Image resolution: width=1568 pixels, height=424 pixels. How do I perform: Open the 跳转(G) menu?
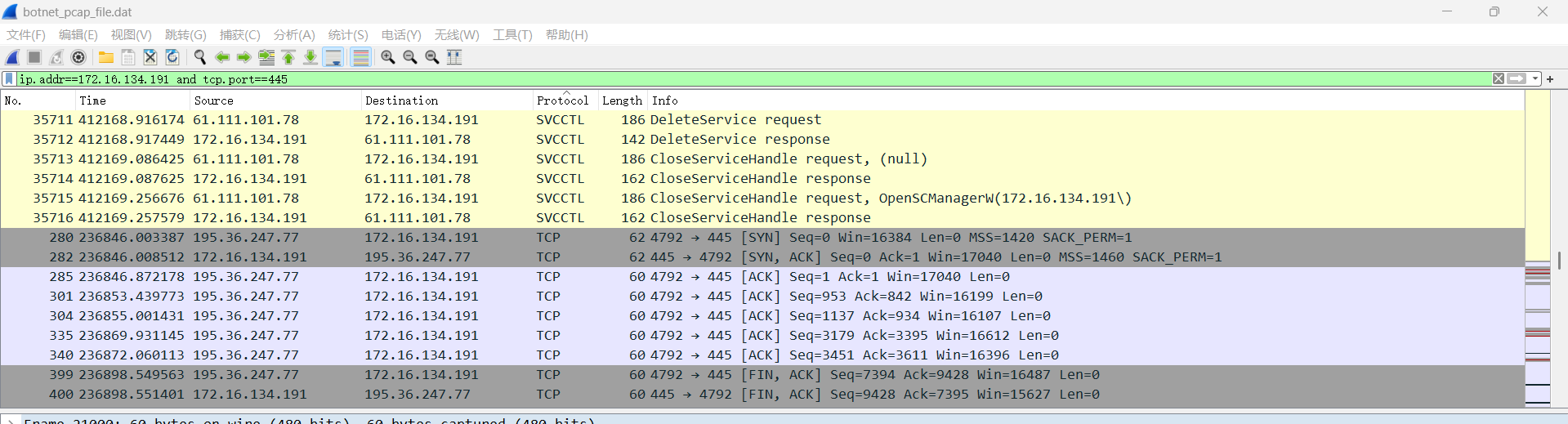pyautogui.click(x=185, y=35)
